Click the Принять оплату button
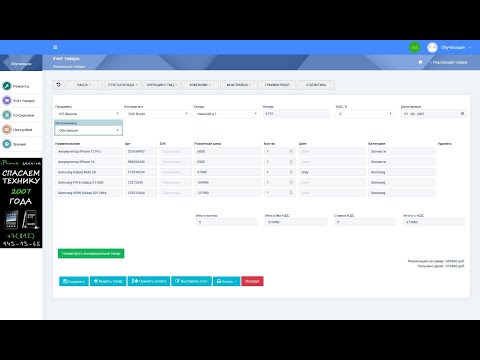Screen dimensions: 480x360 tap(149, 281)
